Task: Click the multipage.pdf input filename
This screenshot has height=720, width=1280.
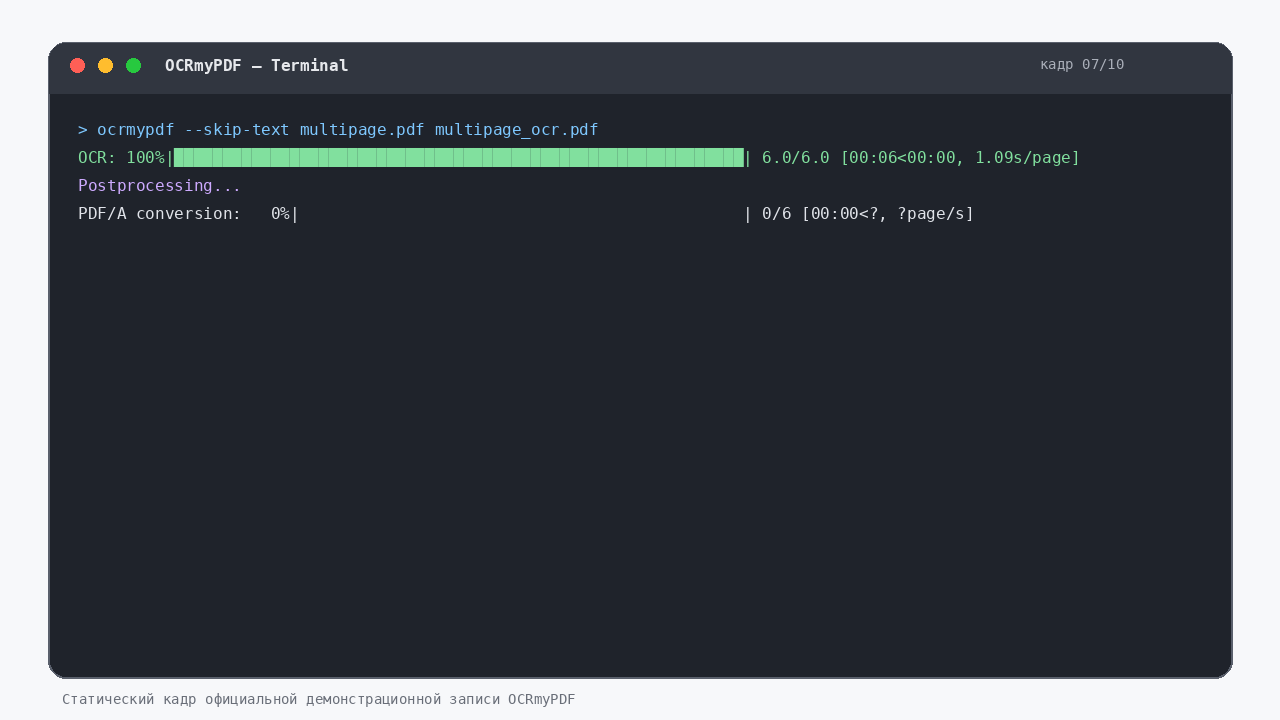Action: [x=362, y=130]
